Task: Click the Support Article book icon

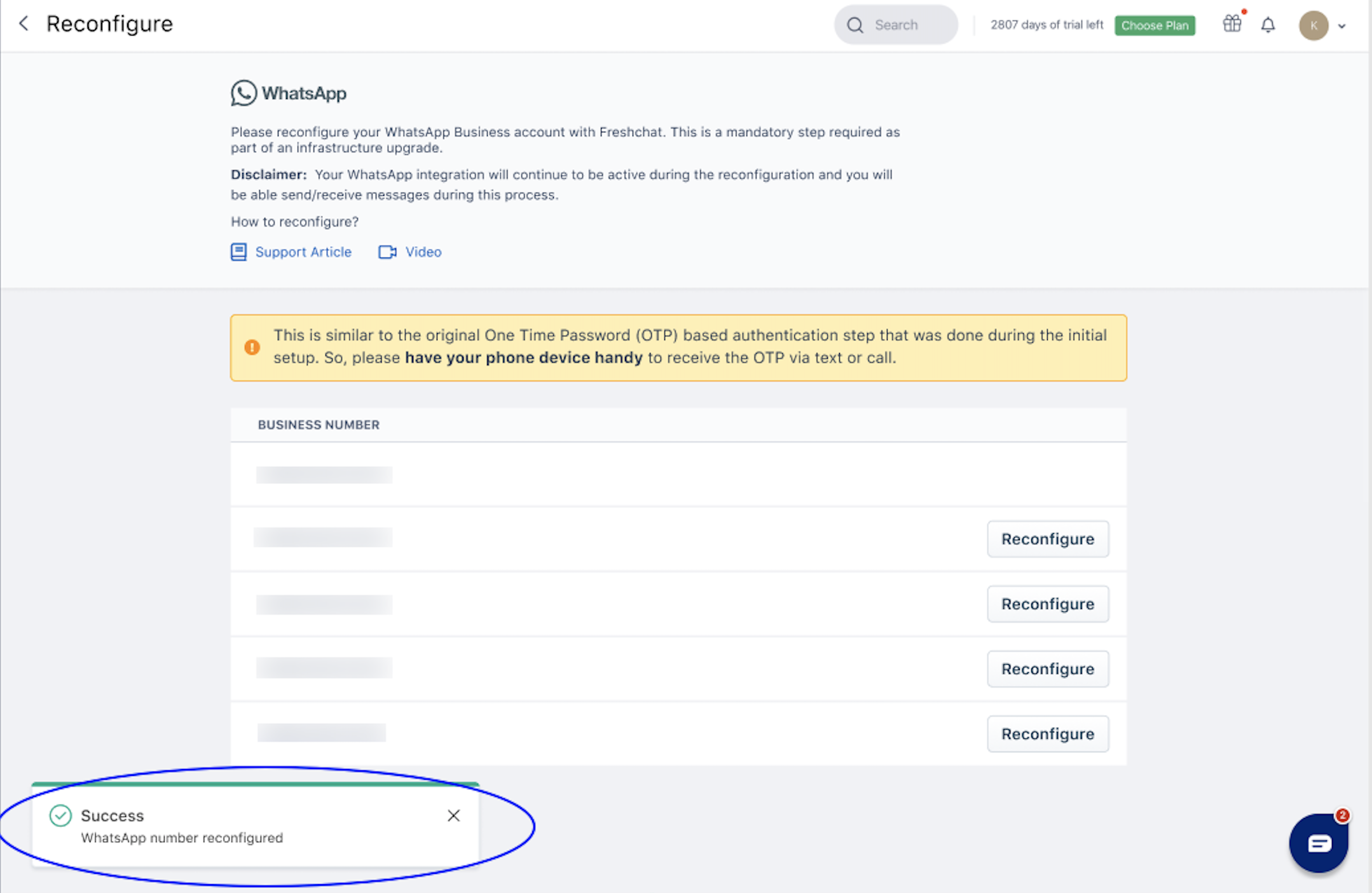Action: click(238, 252)
